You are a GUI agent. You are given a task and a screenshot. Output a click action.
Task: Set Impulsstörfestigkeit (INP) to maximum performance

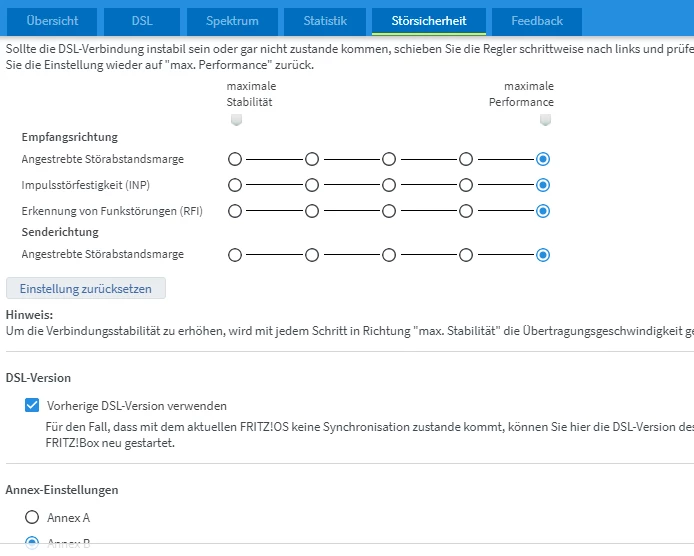tap(543, 185)
